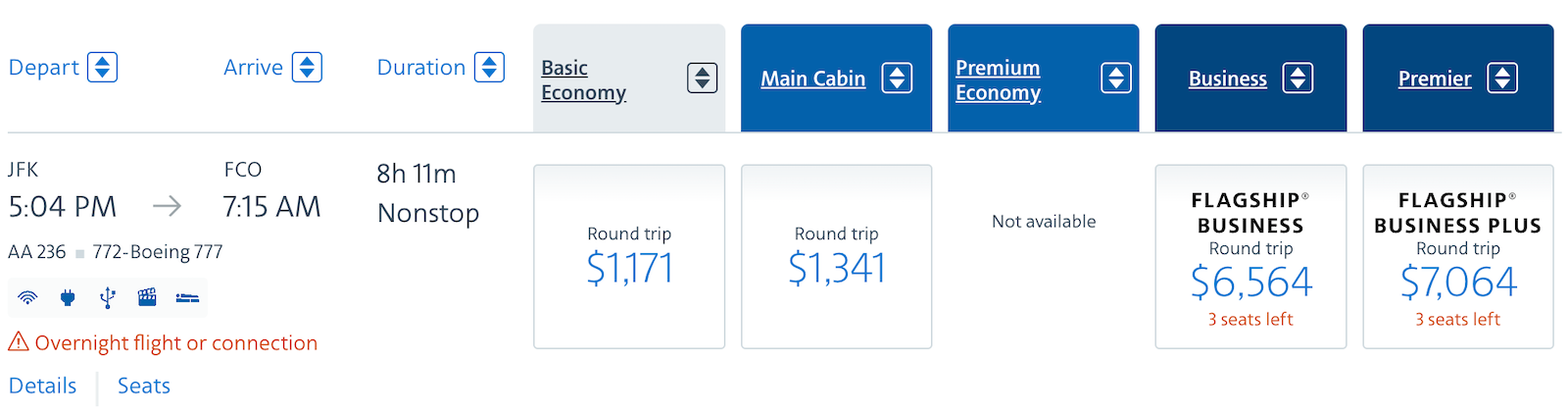Choose Flagship Business Plus $7,064 fare
The image size is (1568, 414).
pyautogui.click(x=1458, y=256)
